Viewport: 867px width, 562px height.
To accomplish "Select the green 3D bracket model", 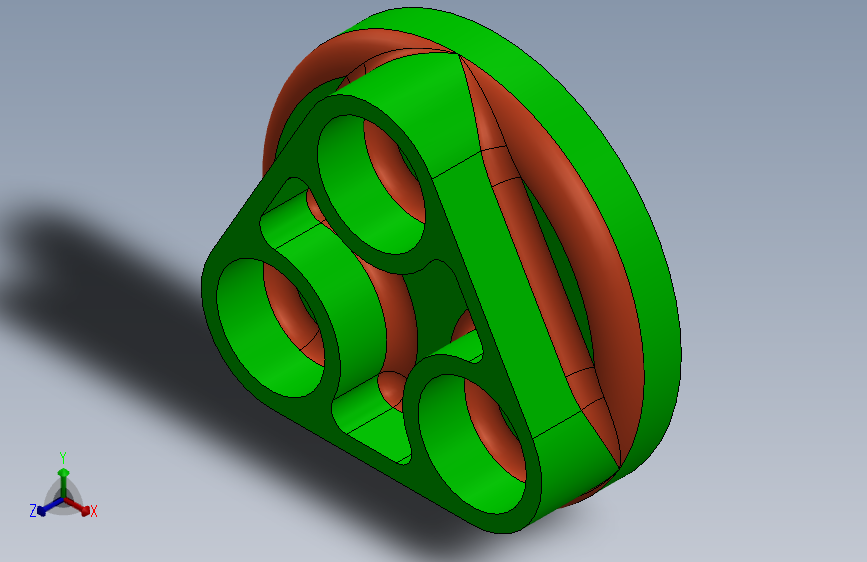I will (441, 270).
